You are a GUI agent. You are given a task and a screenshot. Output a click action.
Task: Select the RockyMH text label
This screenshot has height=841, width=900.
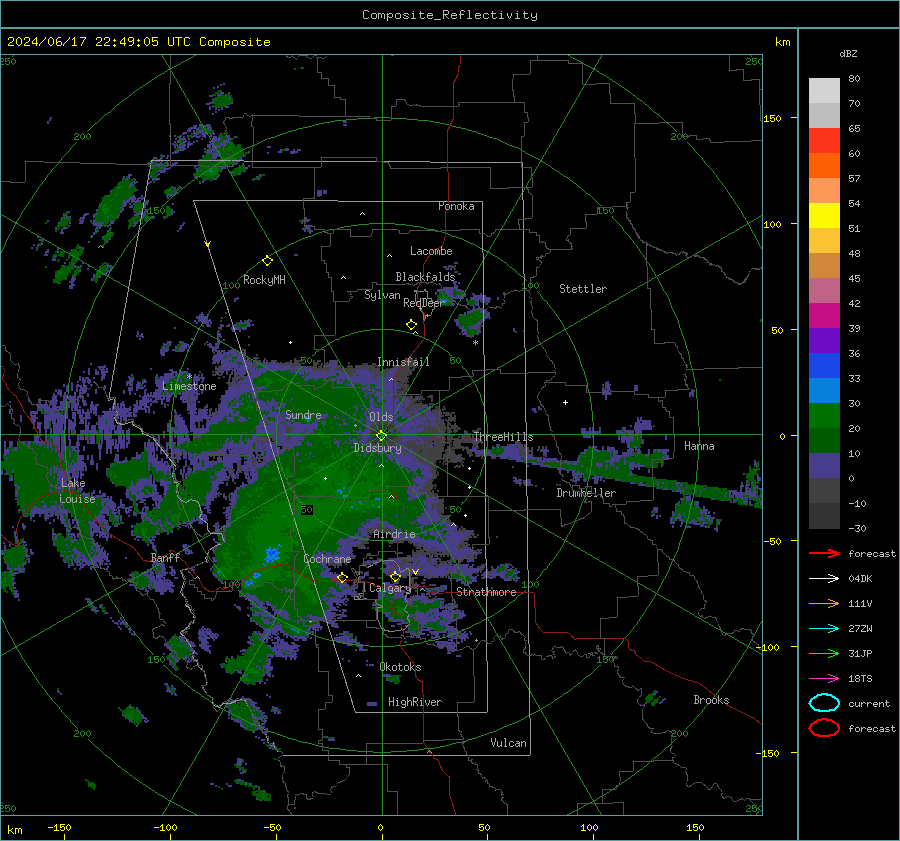(x=264, y=280)
